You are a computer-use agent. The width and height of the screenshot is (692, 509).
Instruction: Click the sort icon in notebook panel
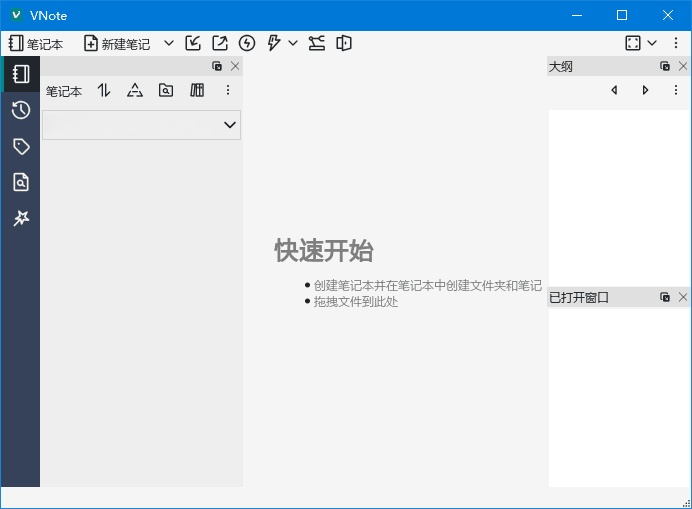pos(104,90)
